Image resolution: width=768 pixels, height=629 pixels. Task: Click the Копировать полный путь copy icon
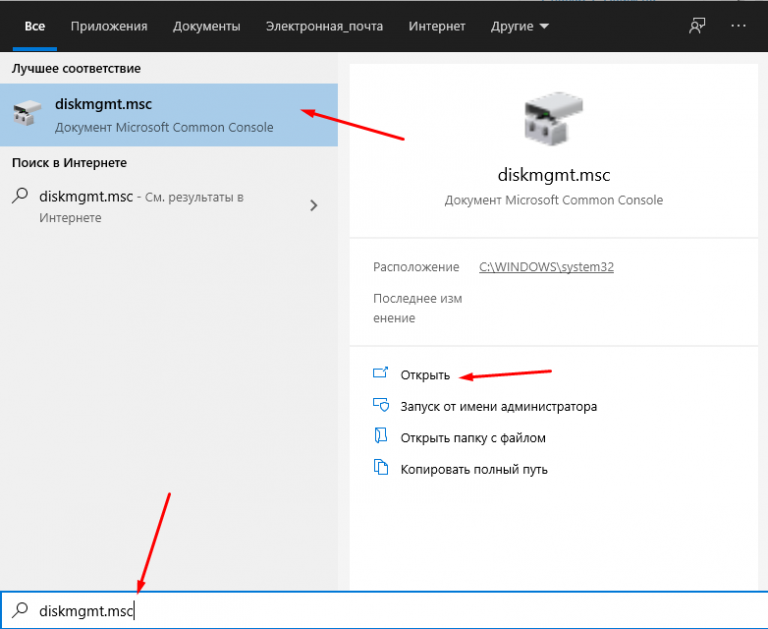(380, 468)
